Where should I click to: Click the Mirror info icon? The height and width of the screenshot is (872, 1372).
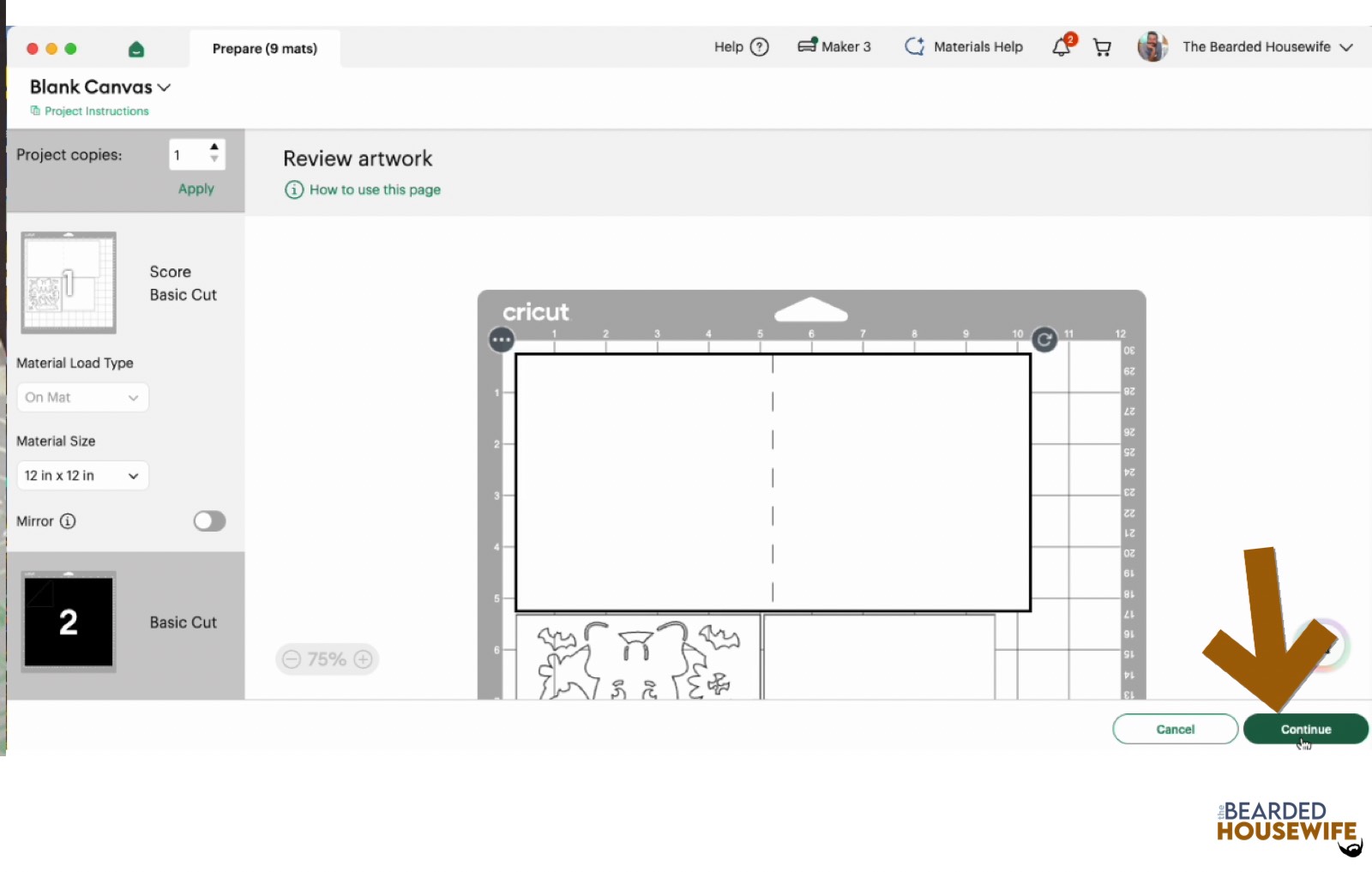68,520
